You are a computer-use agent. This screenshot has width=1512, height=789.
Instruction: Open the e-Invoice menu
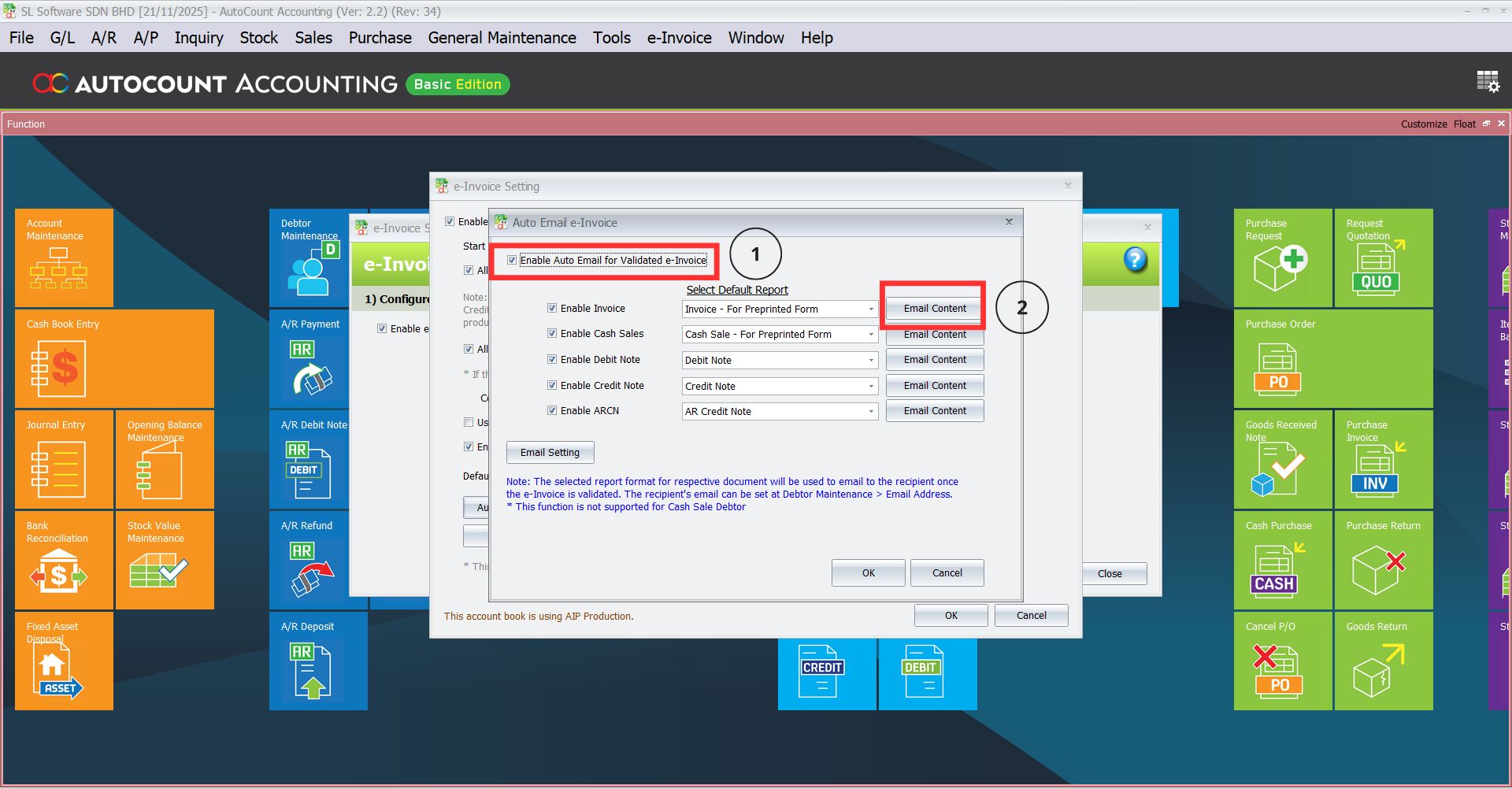pyautogui.click(x=678, y=37)
